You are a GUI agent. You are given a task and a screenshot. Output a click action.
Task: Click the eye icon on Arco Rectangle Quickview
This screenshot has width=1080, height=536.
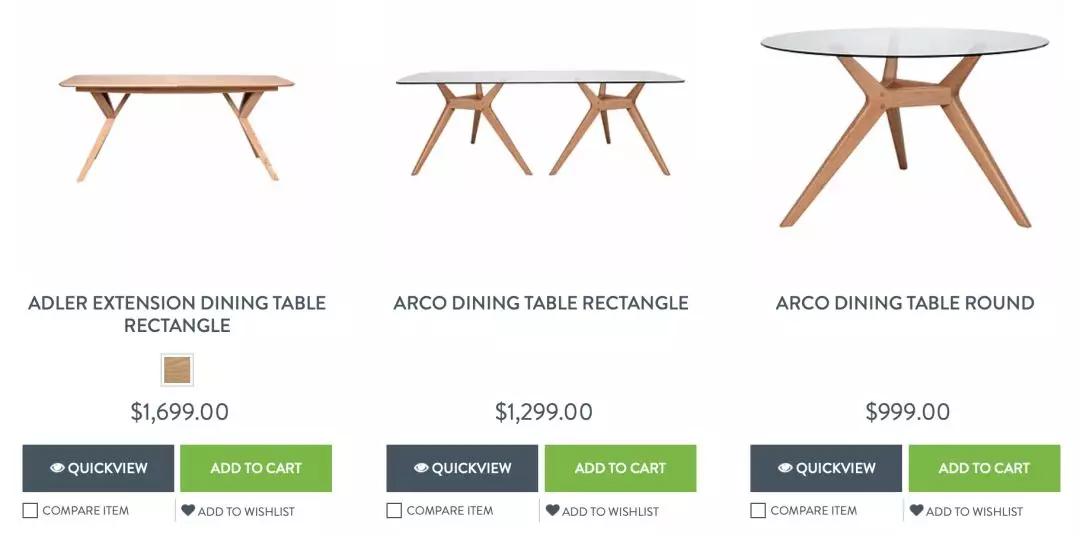click(421, 468)
